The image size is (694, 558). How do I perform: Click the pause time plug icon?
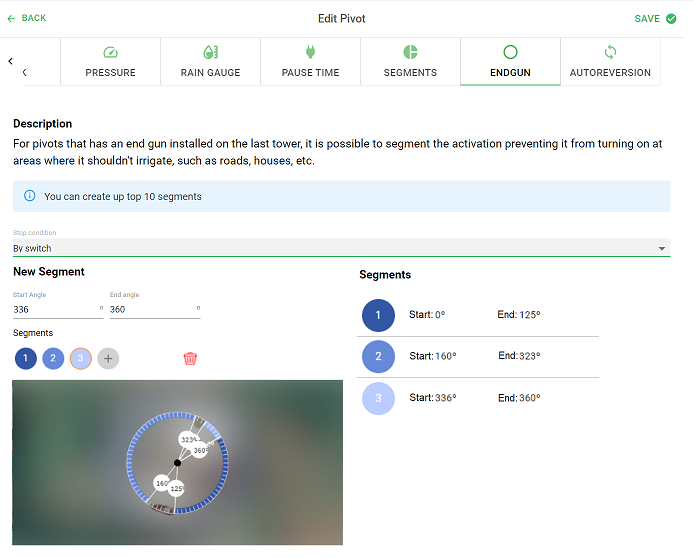tap(310, 52)
